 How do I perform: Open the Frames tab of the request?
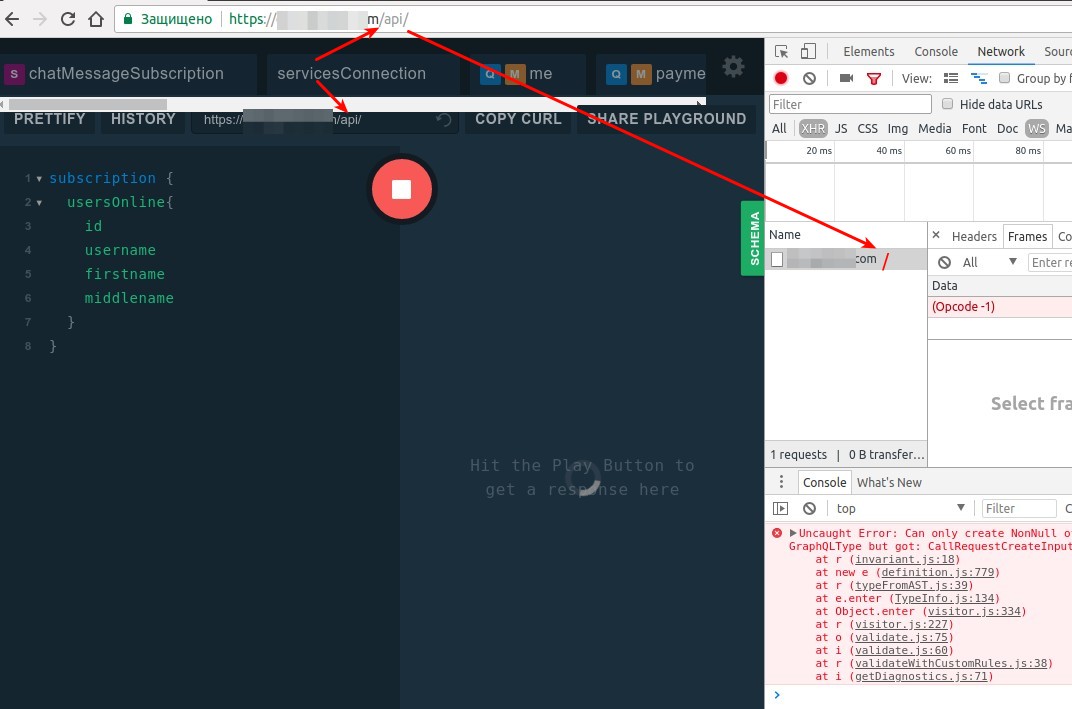pyautogui.click(x=1027, y=237)
